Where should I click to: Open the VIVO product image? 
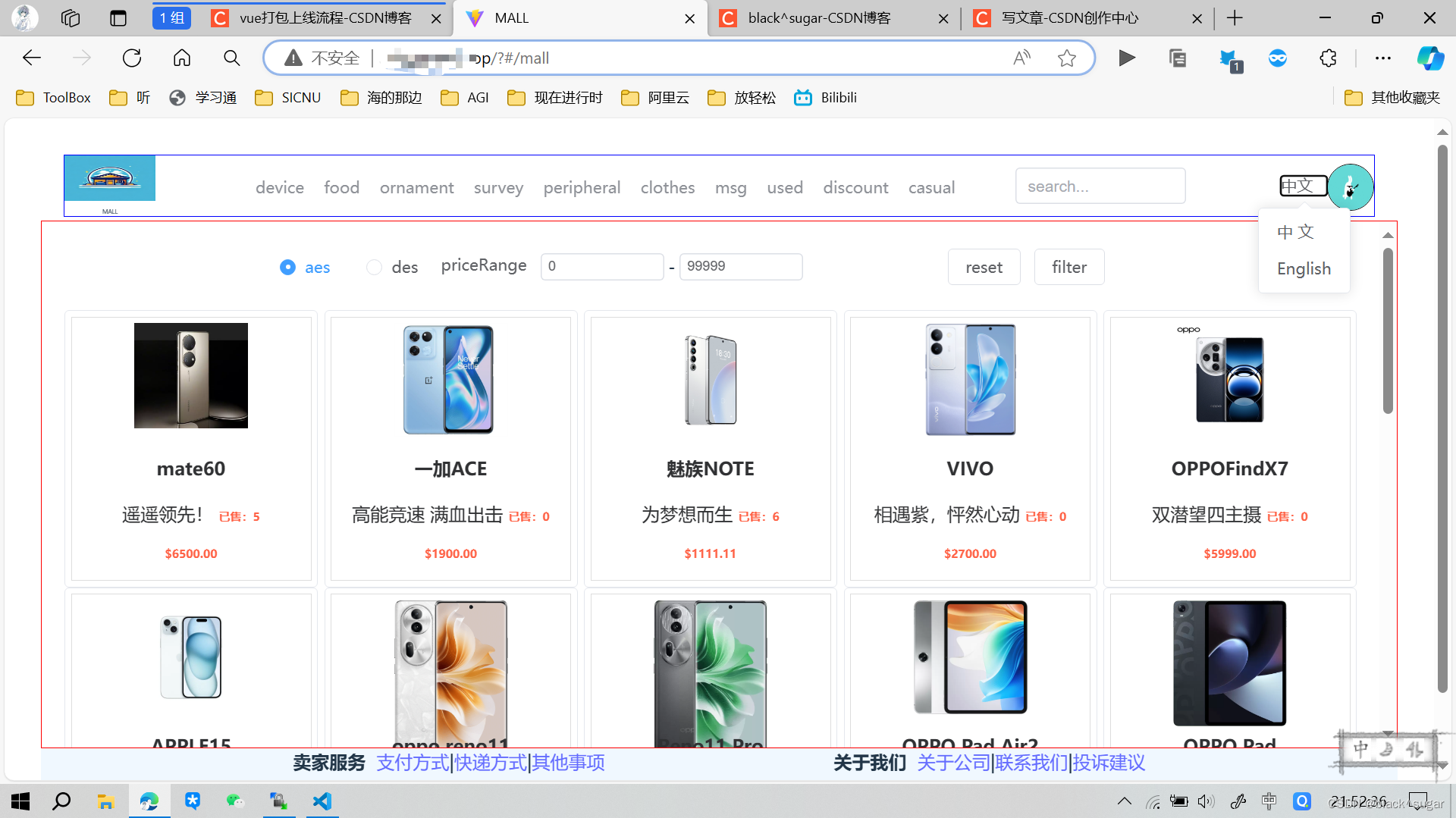[970, 379]
